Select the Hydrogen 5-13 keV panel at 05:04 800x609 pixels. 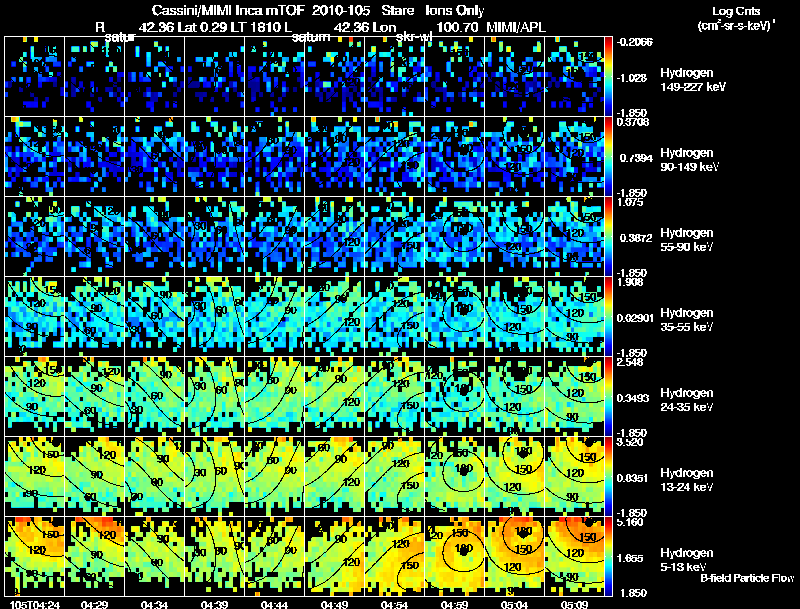click(514, 556)
